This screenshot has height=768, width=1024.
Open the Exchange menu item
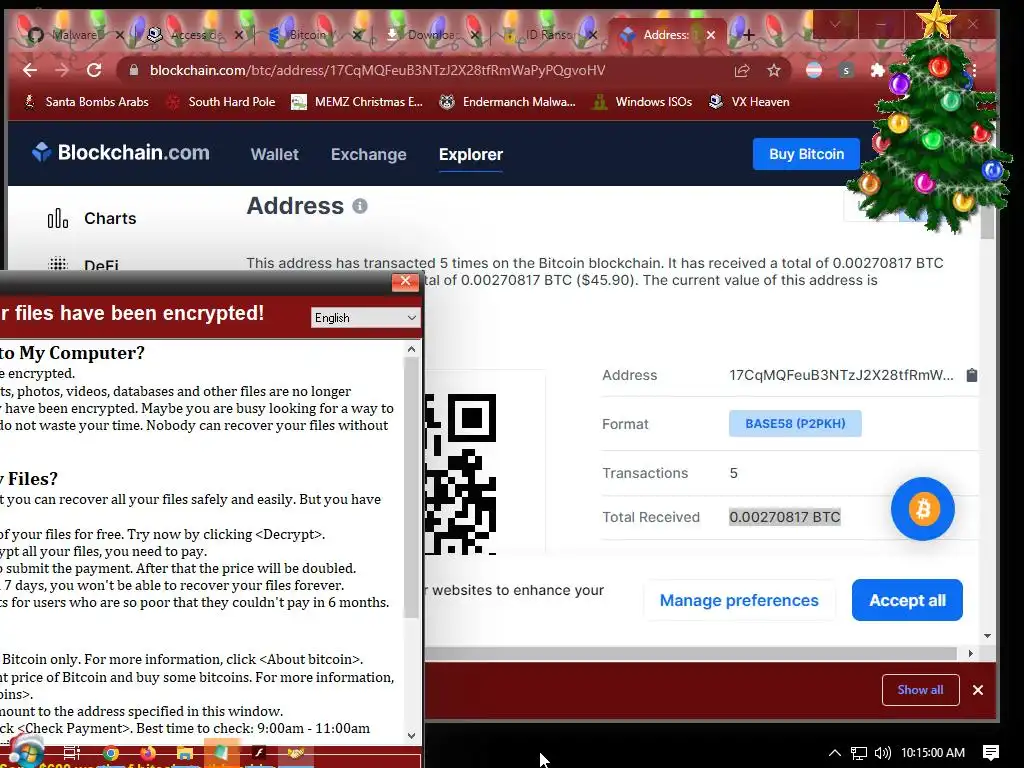(x=368, y=154)
